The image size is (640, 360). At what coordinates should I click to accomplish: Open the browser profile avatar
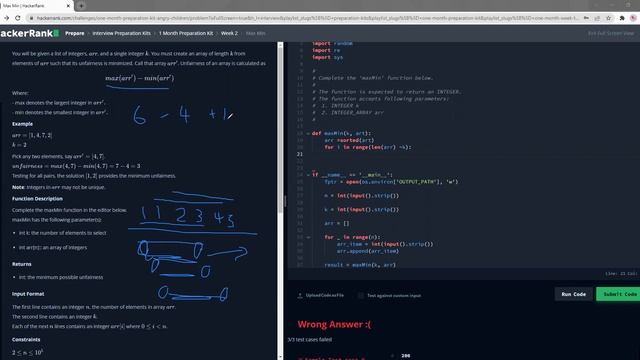coord(633,18)
